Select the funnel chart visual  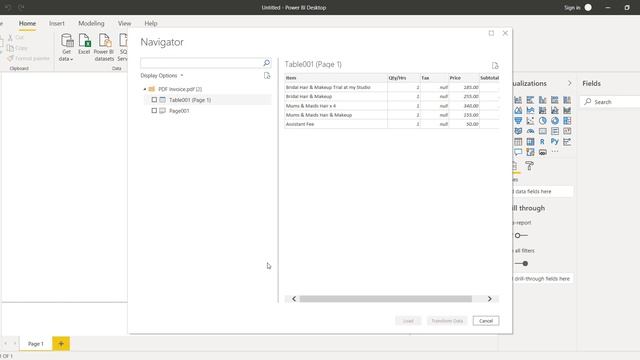coord(518,121)
